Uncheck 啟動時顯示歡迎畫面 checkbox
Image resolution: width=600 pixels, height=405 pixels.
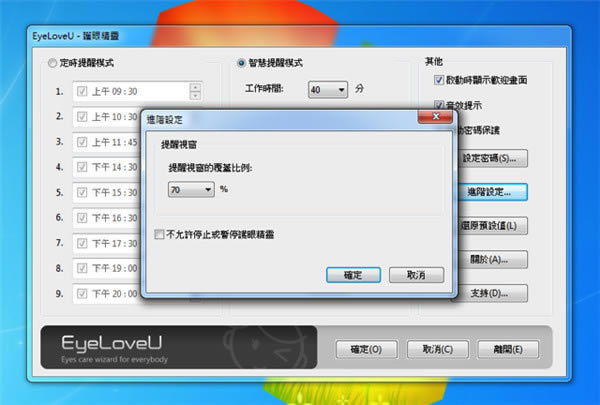click(439, 80)
